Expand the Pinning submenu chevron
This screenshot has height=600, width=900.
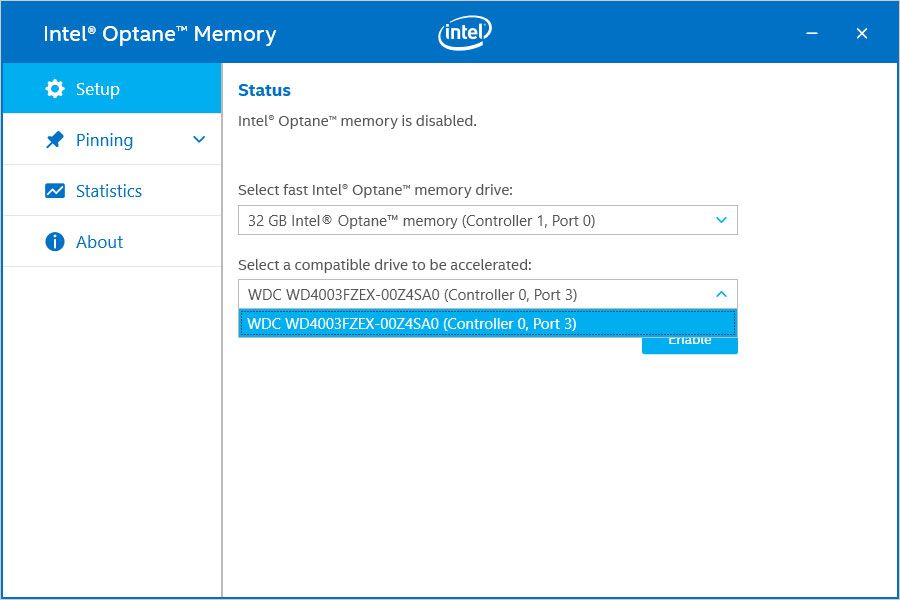pyautogui.click(x=199, y=140)
